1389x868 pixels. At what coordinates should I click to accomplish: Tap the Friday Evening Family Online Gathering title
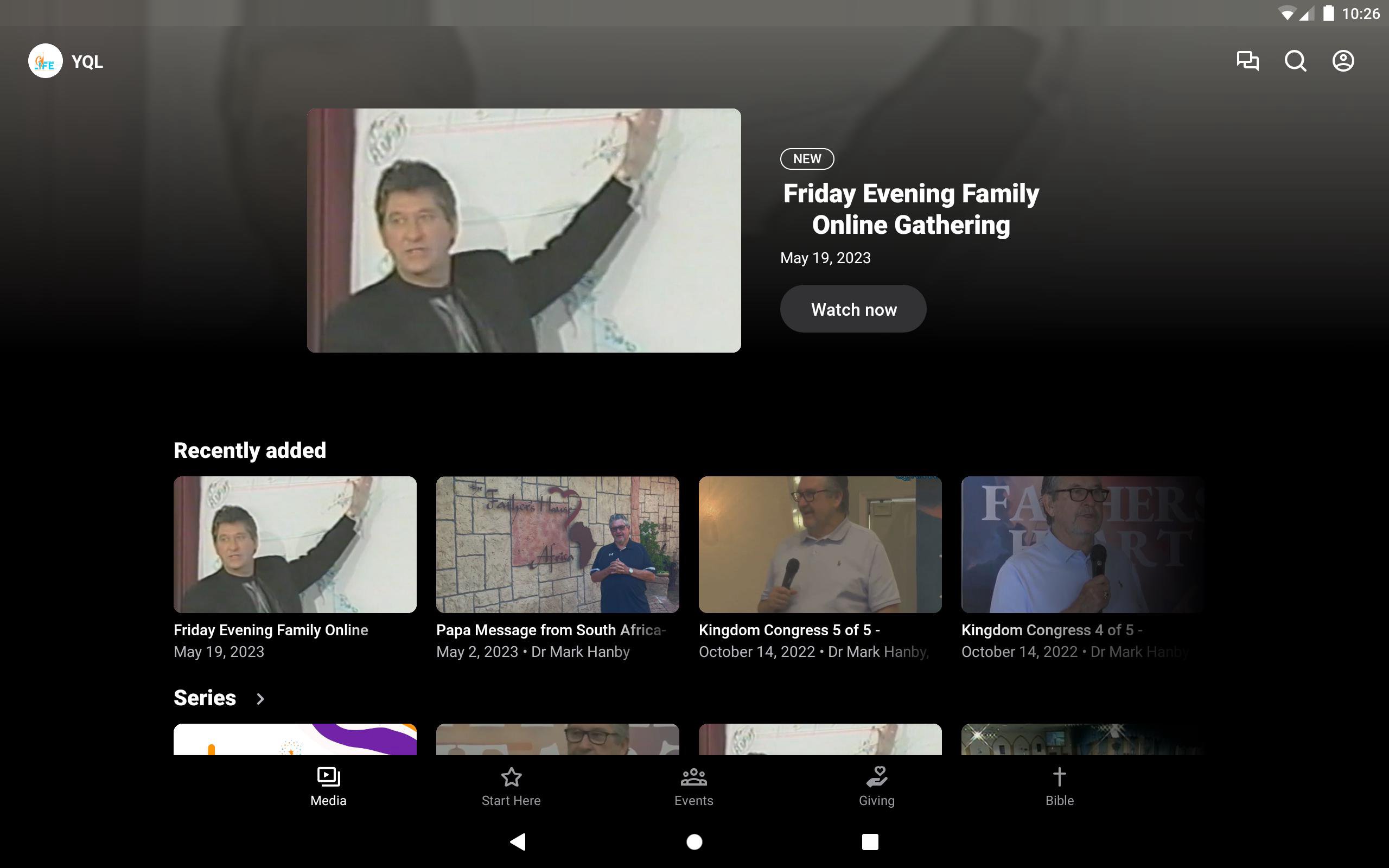point(911,209)
